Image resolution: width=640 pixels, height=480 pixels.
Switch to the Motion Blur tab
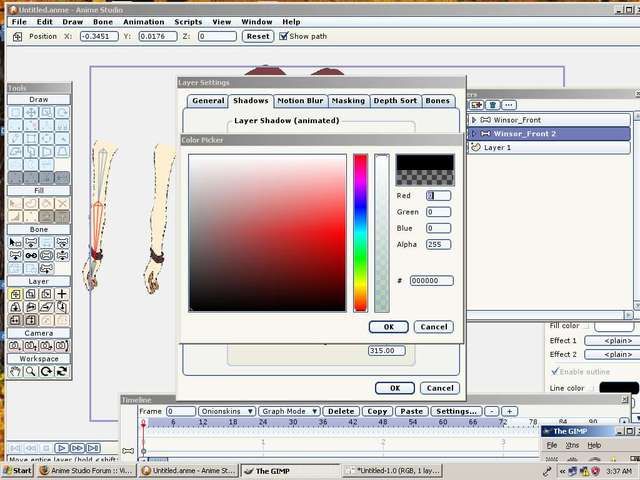click(300, 101)
